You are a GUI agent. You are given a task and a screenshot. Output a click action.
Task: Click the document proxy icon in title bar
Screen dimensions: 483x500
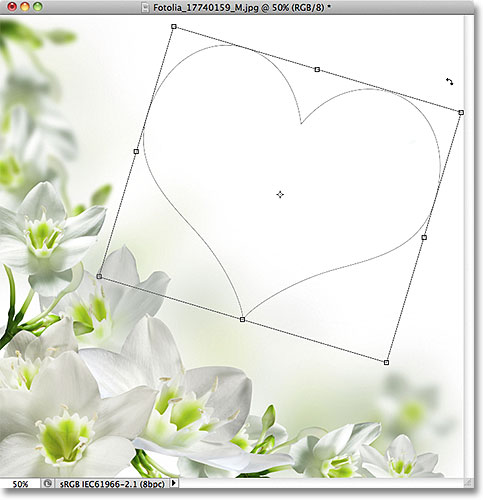pyautogui.click(x=145, y=7)
